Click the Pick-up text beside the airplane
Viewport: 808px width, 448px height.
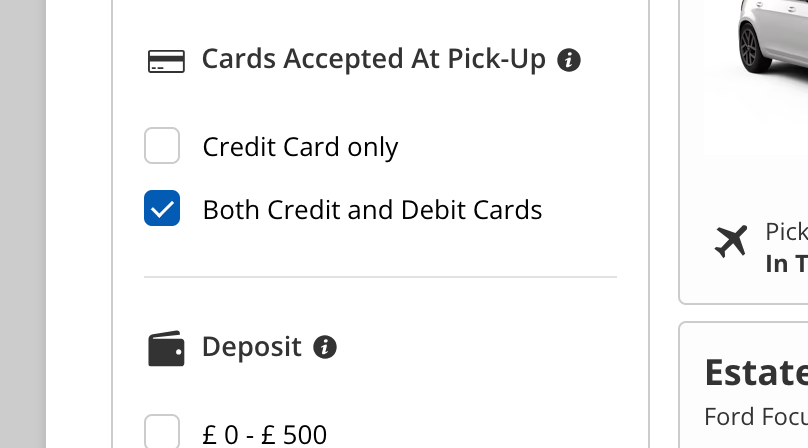[786, 232]
